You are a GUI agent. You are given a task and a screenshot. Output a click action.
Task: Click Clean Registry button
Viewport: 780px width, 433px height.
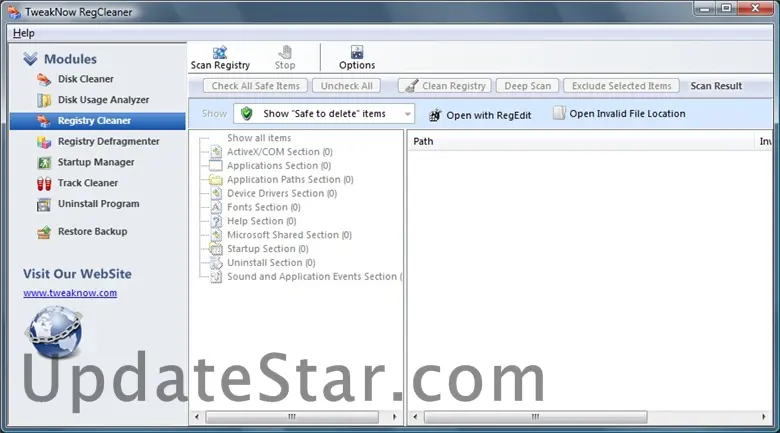click(445, 86)
